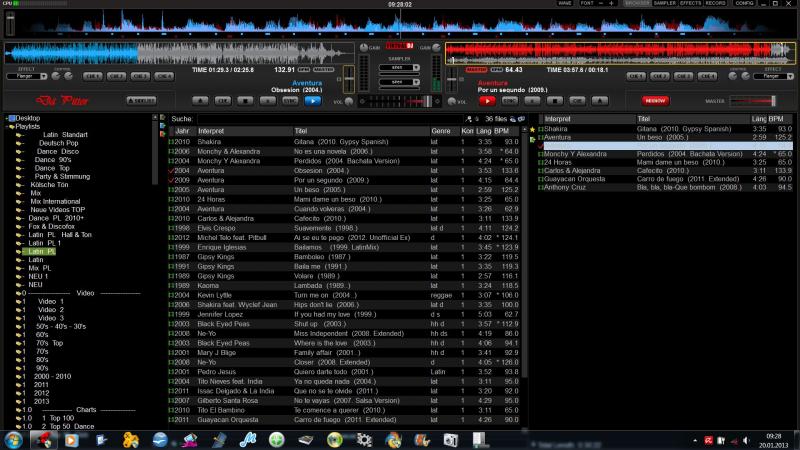
Task: Open the Kölsche Tön playlist folder
Action: (49, 185)
